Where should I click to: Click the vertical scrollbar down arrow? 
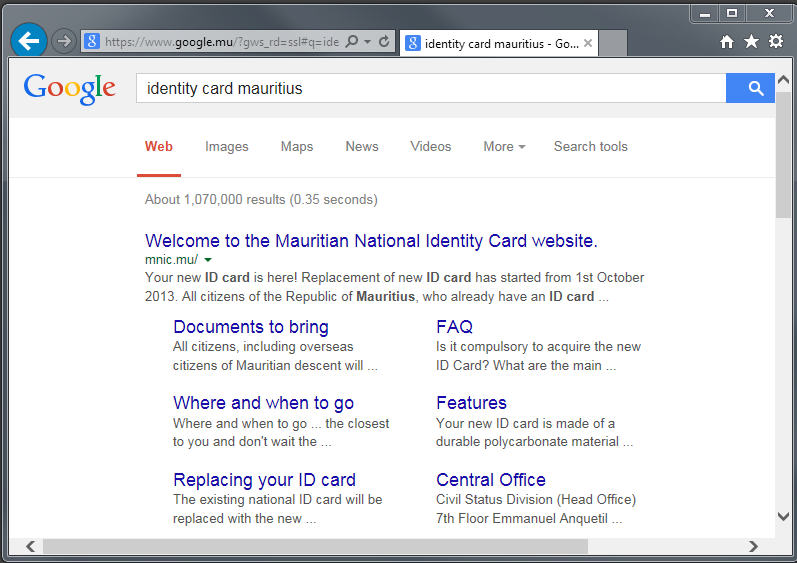(783, 516)
